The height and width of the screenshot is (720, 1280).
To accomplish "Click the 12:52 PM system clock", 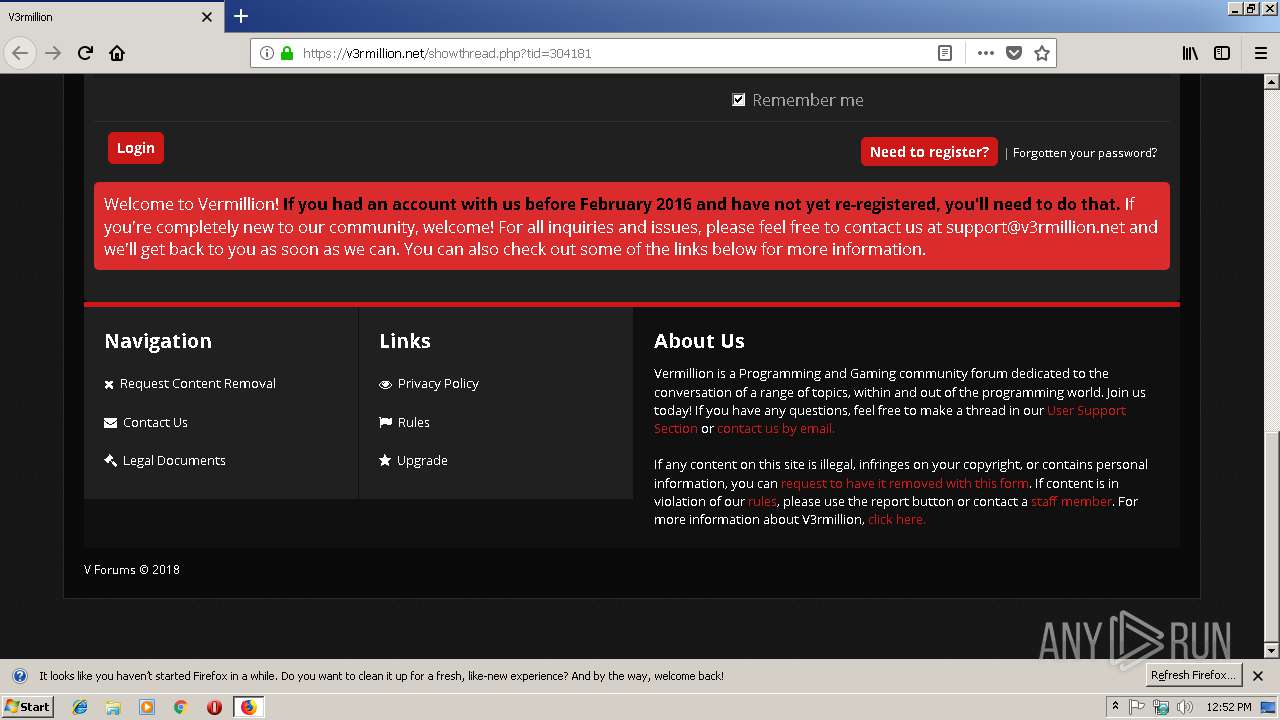I will coord(1229,707).
